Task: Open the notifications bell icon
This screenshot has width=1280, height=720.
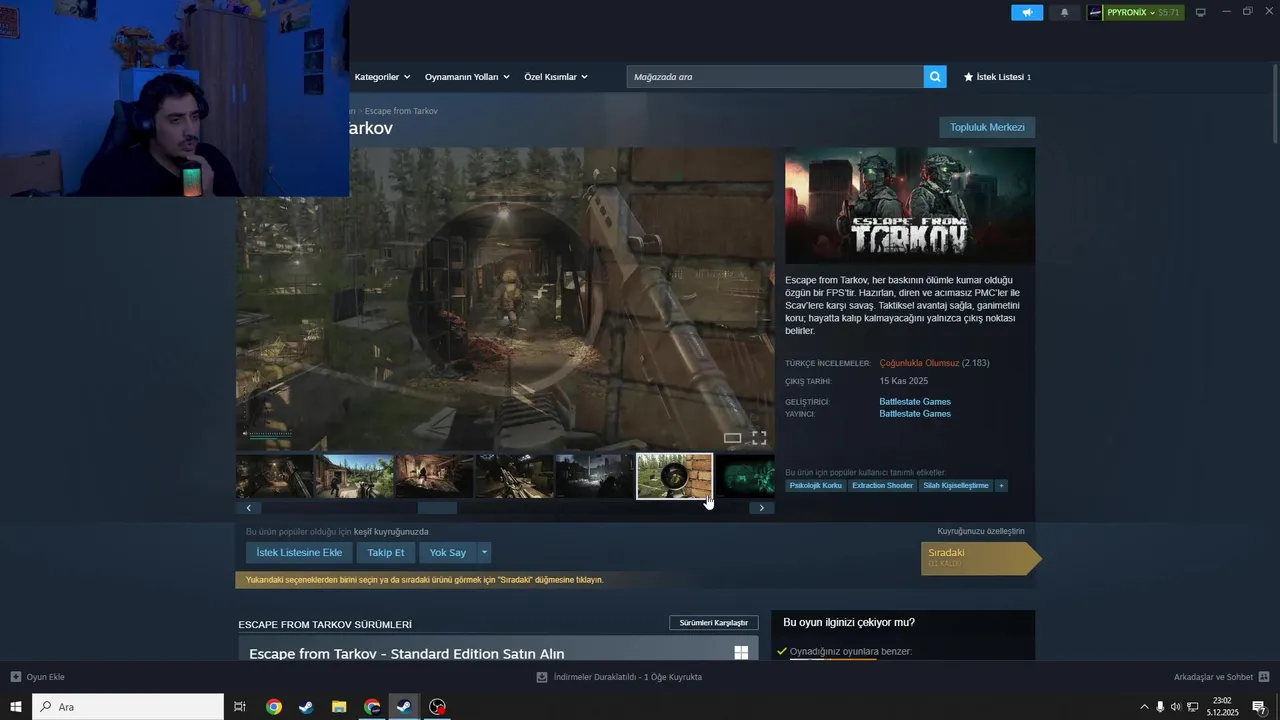Action: [1064, 12]
